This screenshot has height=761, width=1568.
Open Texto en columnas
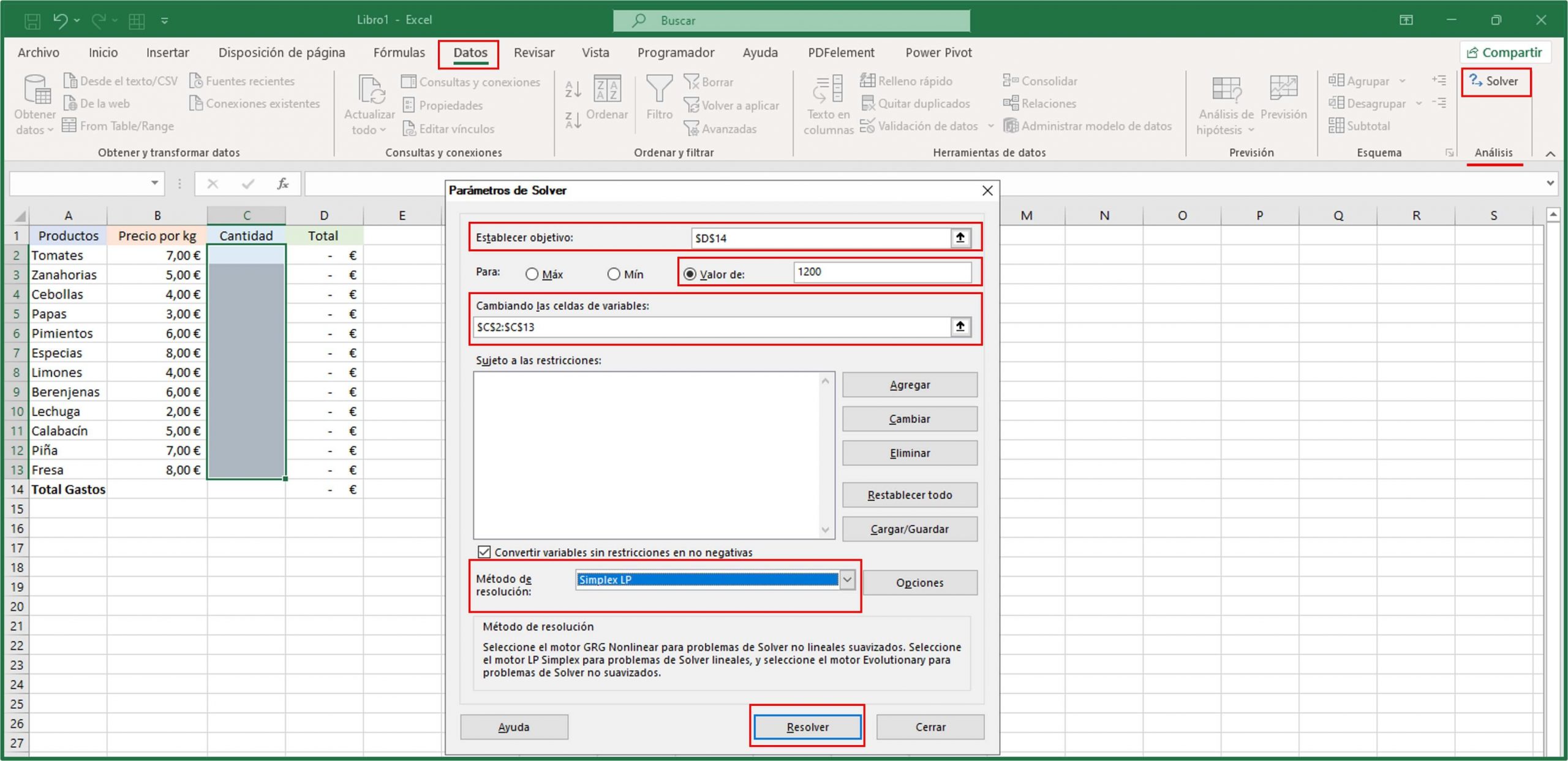(827, 104)
